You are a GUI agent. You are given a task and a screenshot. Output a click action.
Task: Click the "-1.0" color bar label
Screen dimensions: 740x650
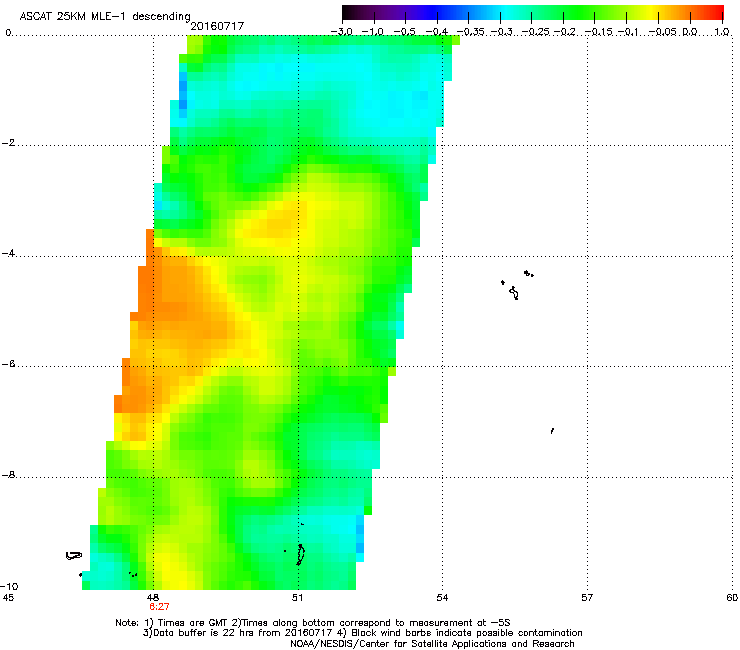click(x=373, y=32)
